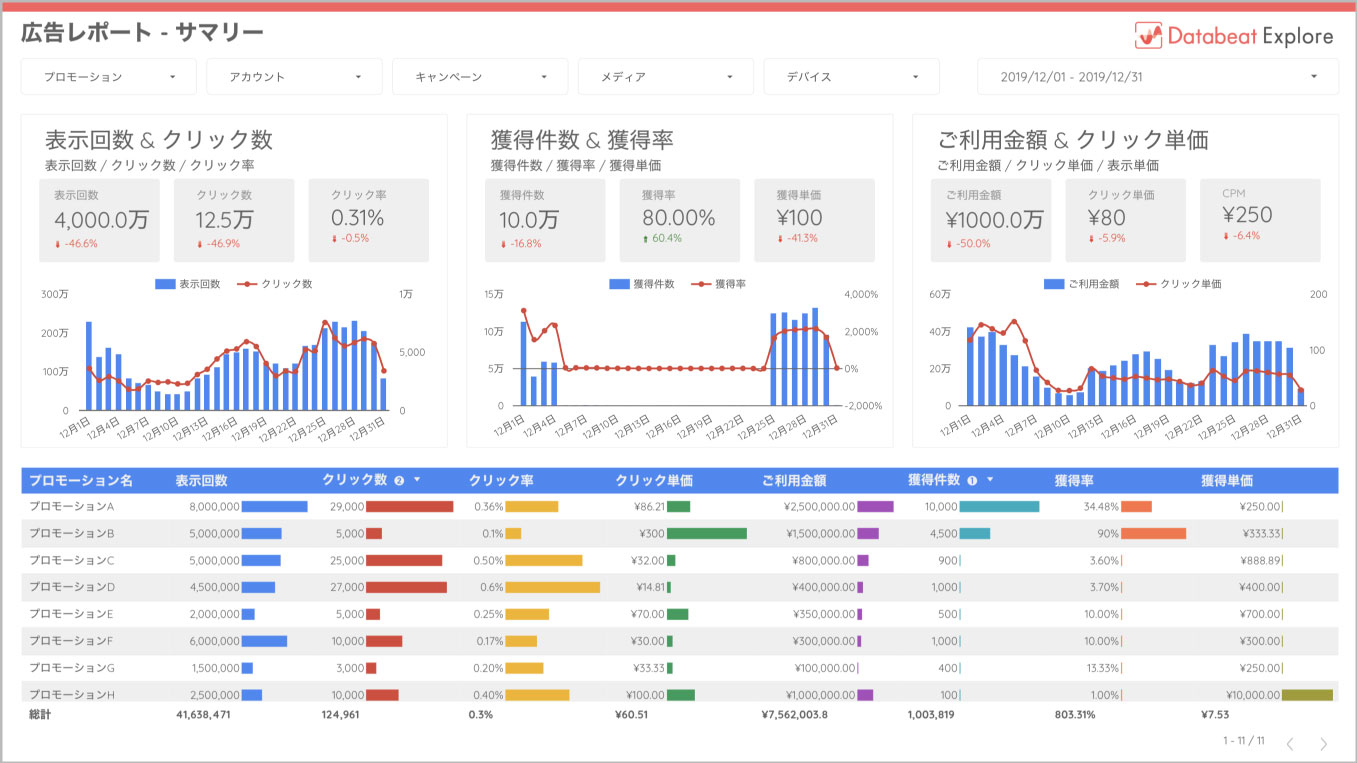Click the 獲得率 scorecard showing 80.00%
Viewport: 1357px width, 763px height.
tap(680, 220)
